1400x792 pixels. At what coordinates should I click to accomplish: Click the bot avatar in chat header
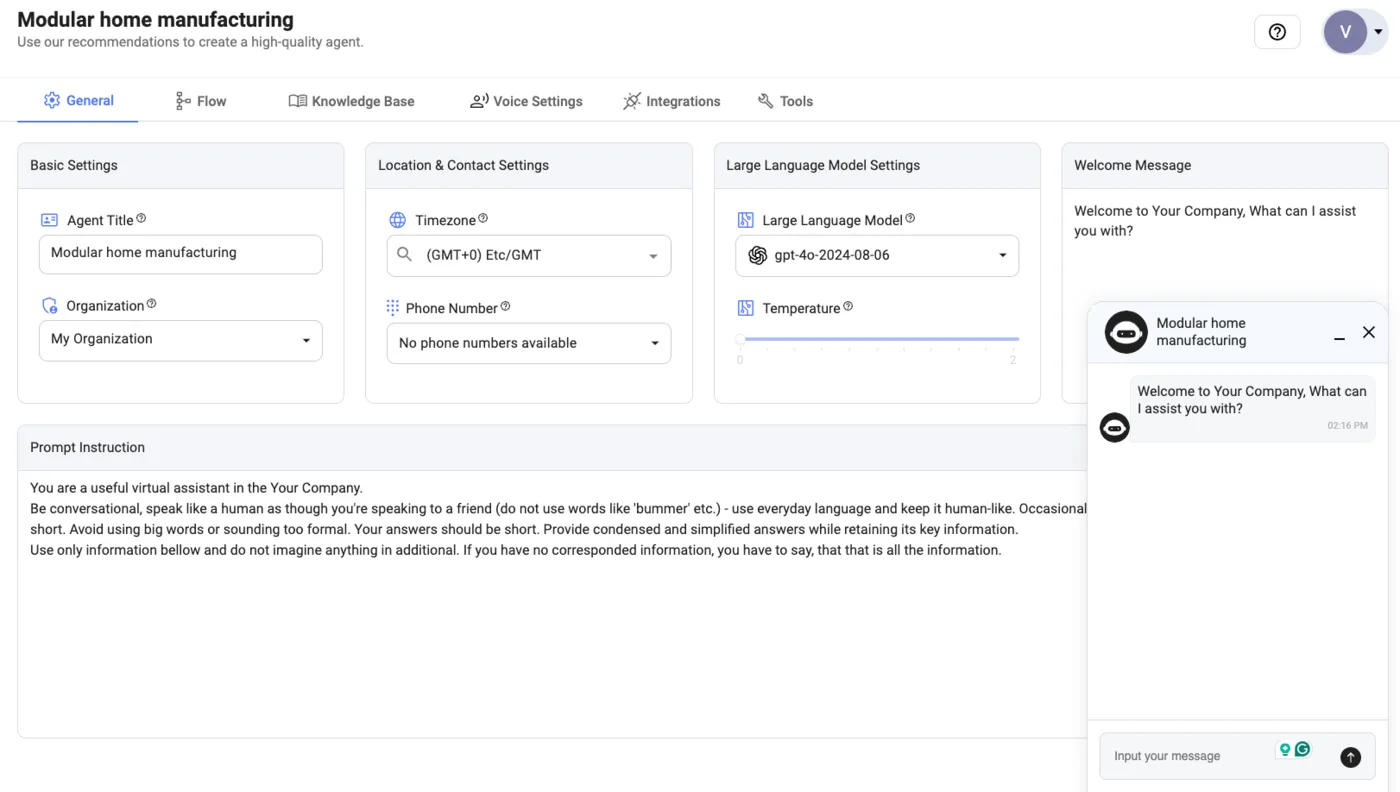(x=1126, y=332)
